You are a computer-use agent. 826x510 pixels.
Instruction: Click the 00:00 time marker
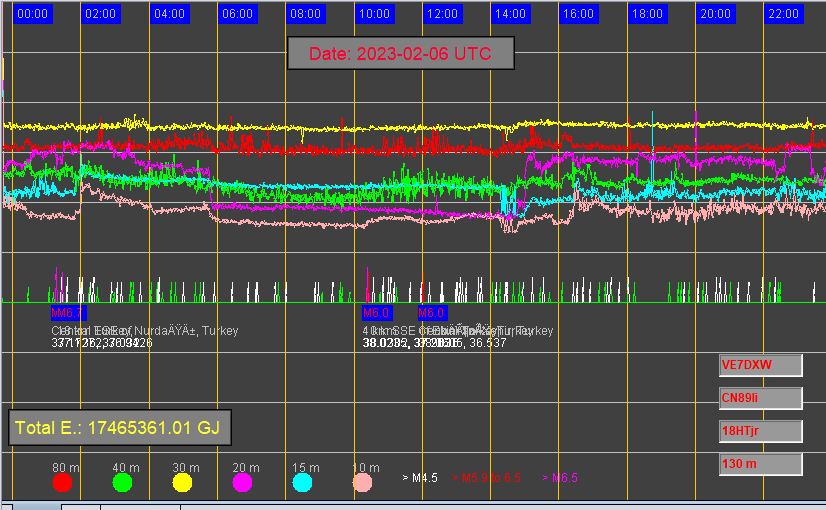33,14
